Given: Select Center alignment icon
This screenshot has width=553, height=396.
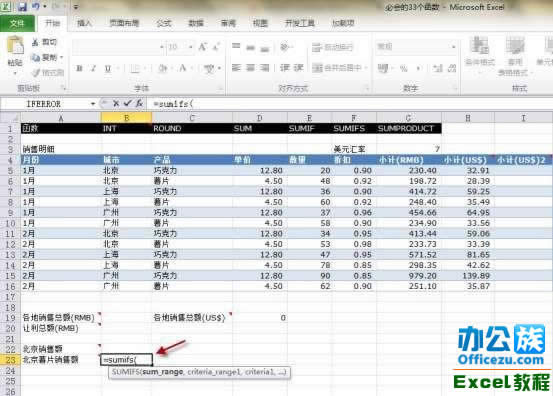Looking at the screenshot, I should [x=250, y=67].
